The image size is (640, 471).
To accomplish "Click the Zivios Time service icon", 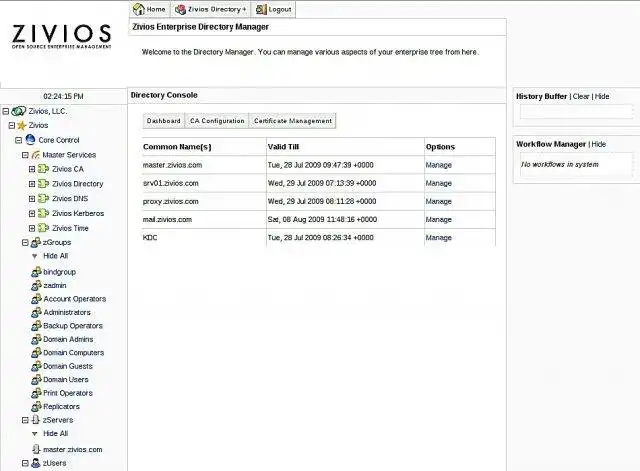I will [x=43, y=228].
